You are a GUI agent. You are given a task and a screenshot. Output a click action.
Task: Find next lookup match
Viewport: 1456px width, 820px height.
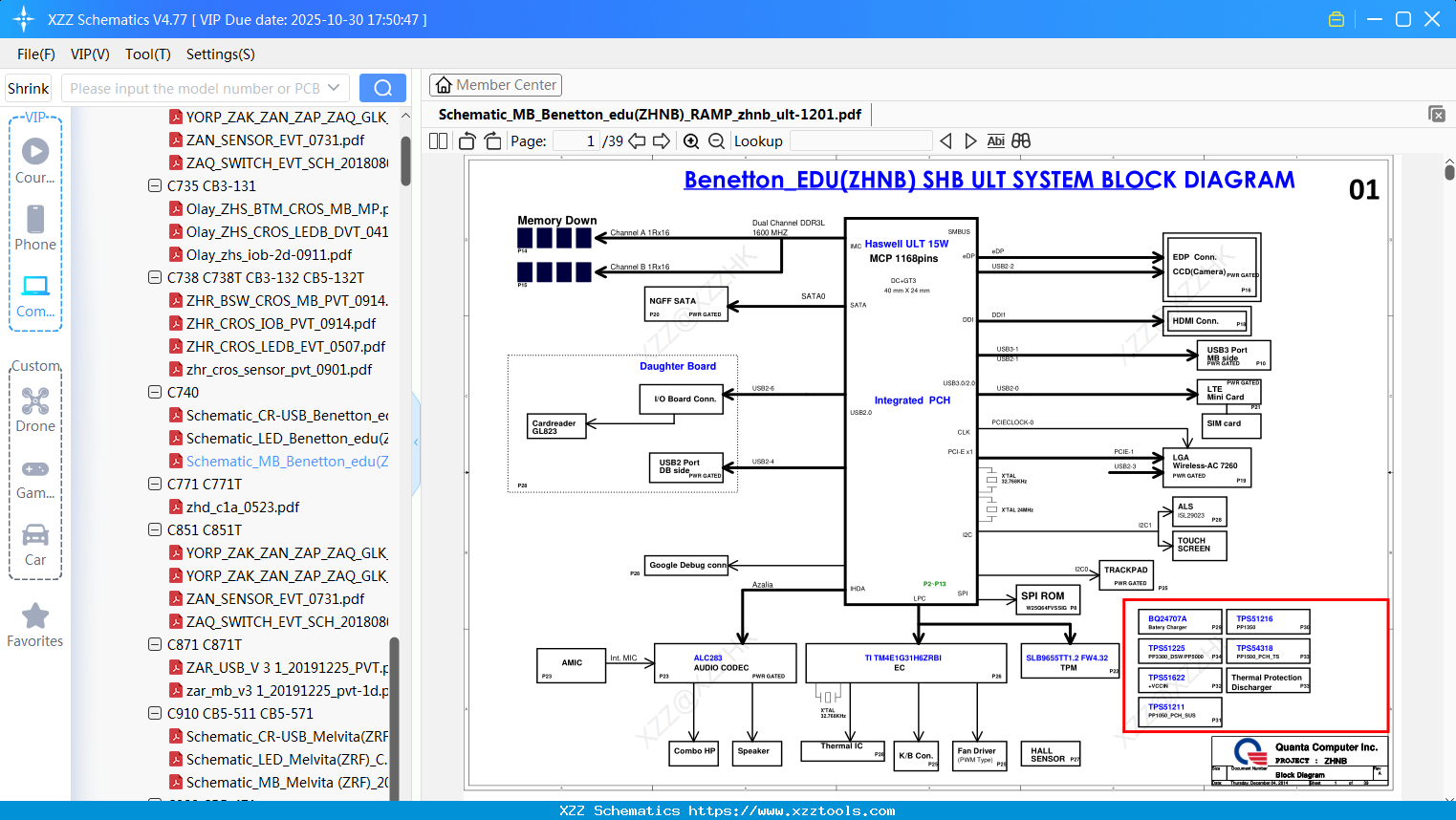[970, 141]
